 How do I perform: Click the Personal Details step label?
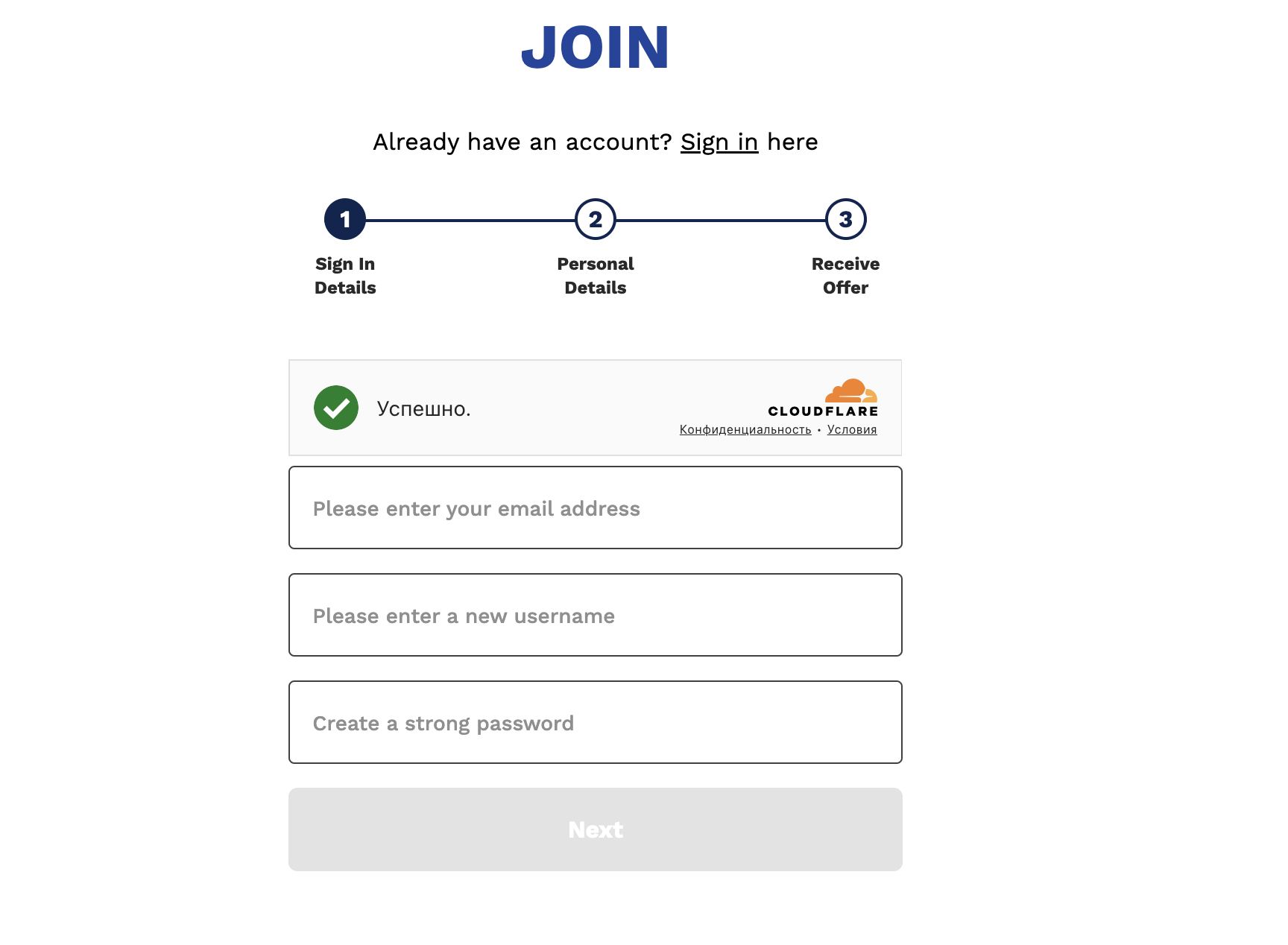click(596, 276)
